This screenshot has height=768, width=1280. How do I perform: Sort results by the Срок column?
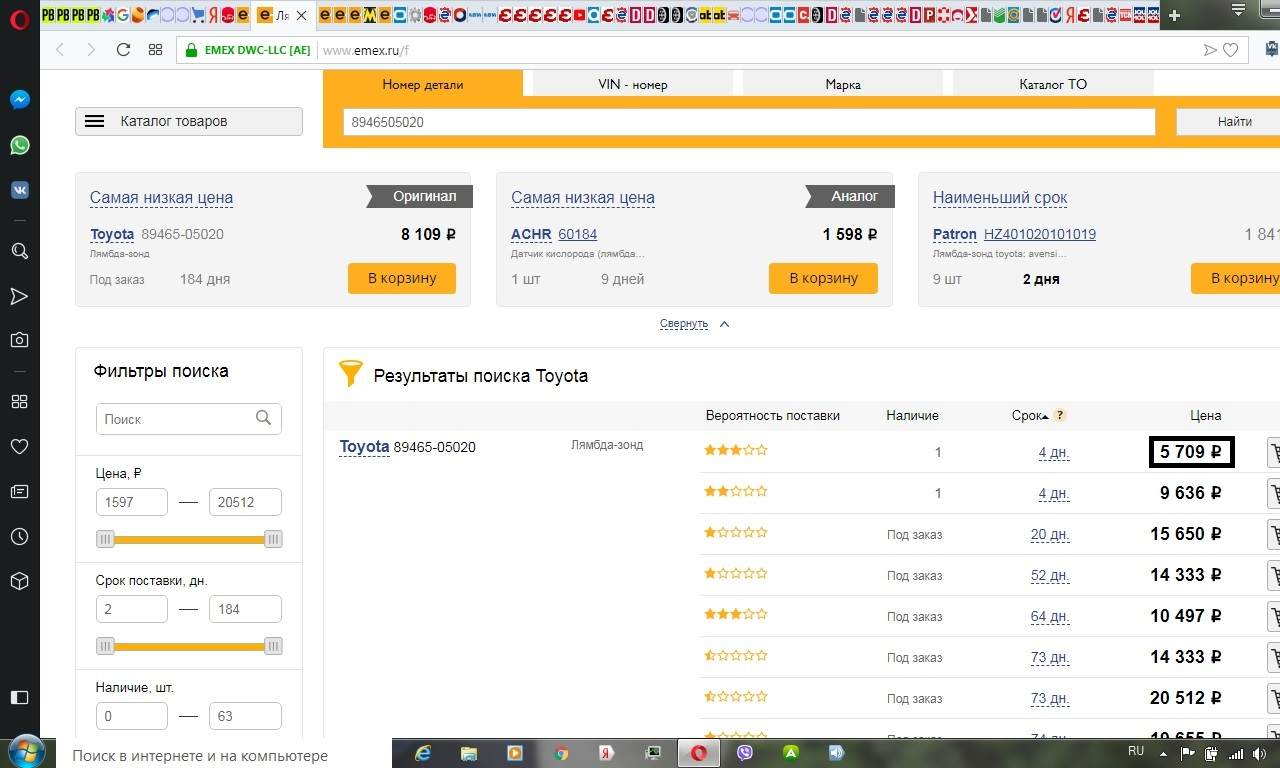pos(1028,416)
